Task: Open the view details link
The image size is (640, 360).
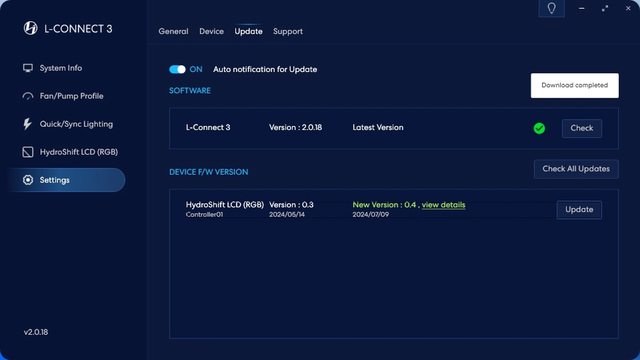Action: pos(443,205)
